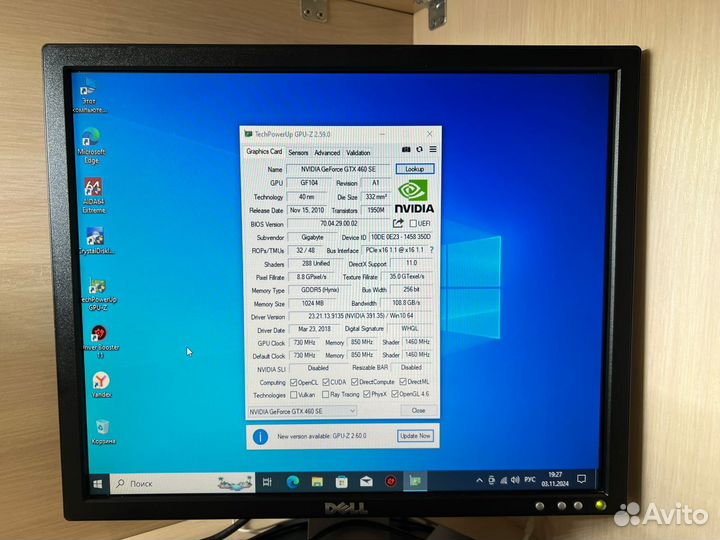
Task: Open TechPowerUp GPU-Z desktop shortcut
Action: pos(98,294)
